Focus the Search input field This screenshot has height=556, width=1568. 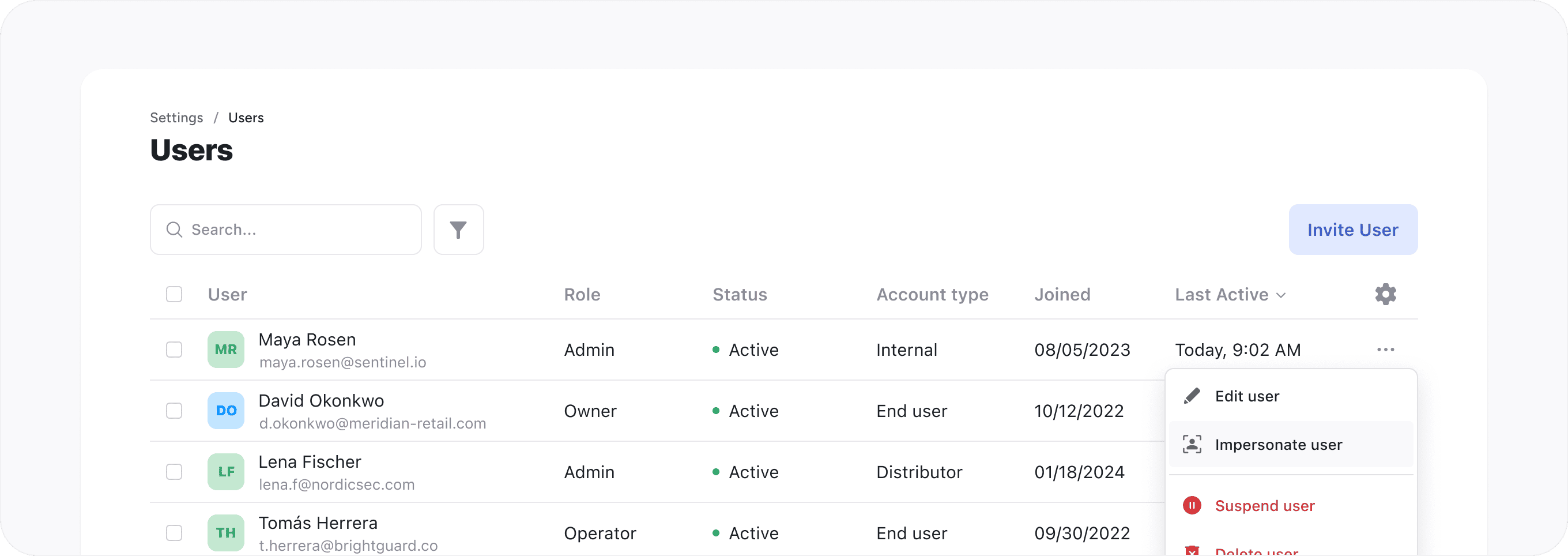(x=285, y=230)
